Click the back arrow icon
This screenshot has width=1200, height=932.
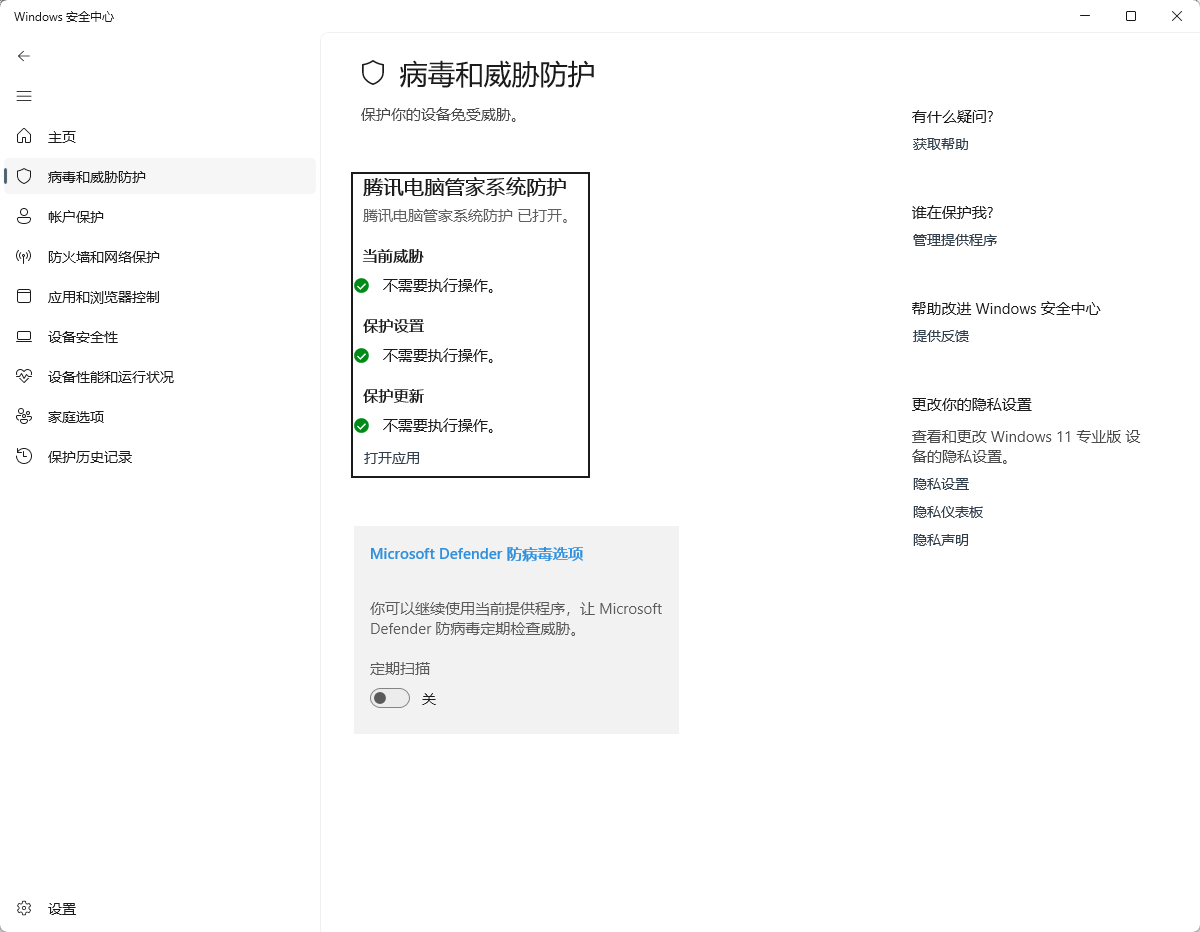click(x=24, y=56)
